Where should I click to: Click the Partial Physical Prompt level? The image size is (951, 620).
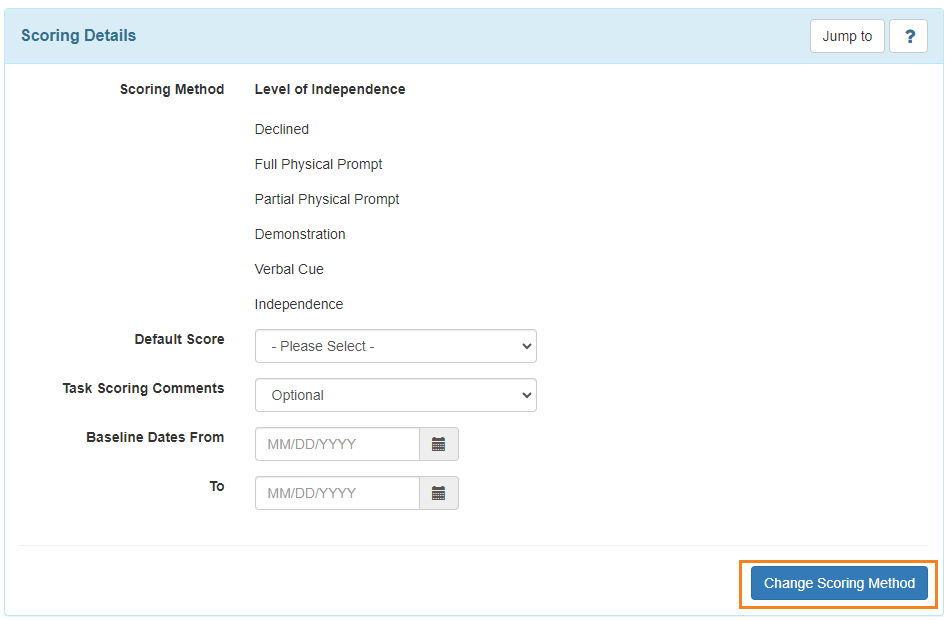click(x=327, y=200)
